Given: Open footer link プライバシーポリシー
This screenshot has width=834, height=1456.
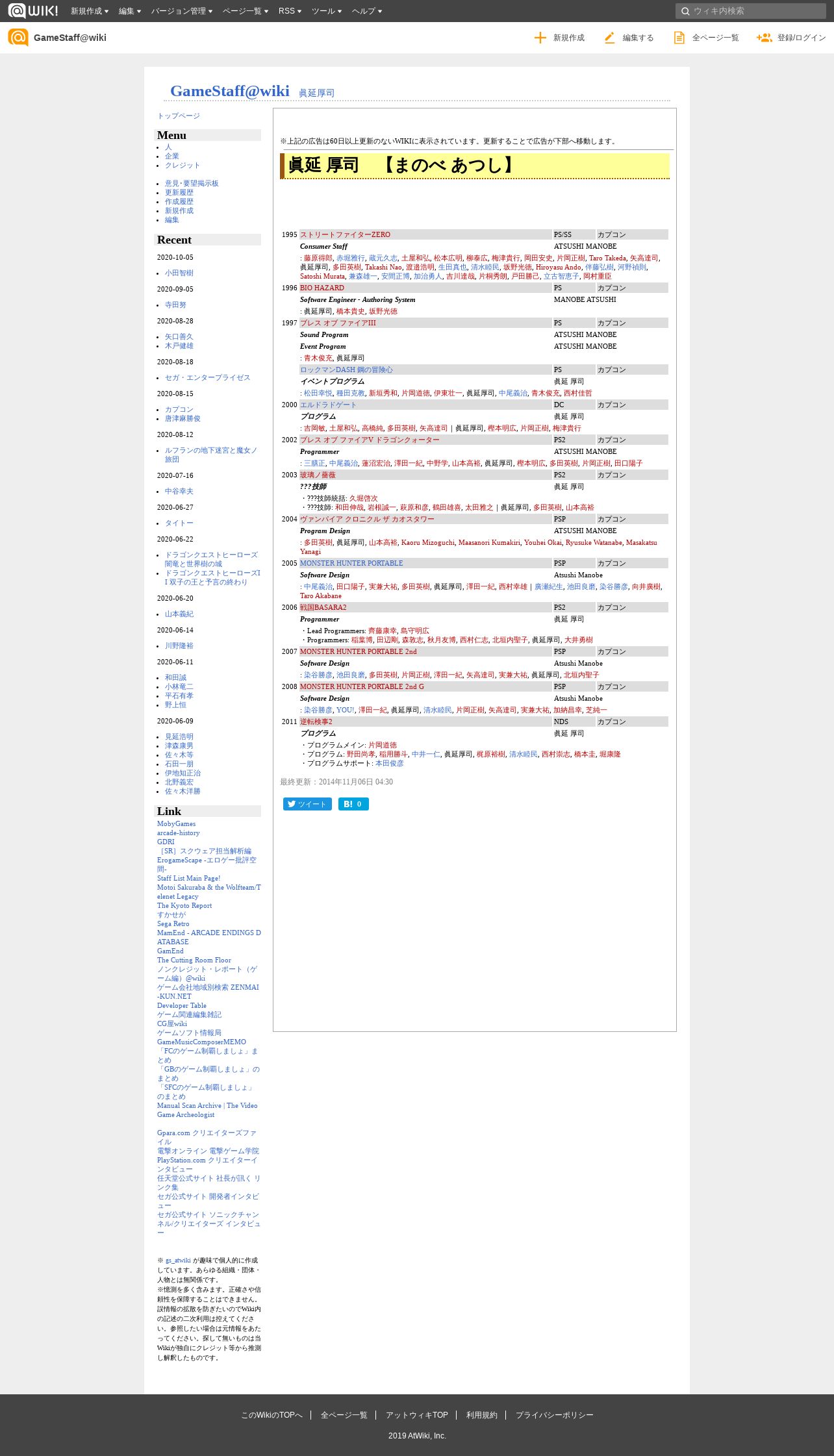Looking at the screenshot, I should 554,1415.
